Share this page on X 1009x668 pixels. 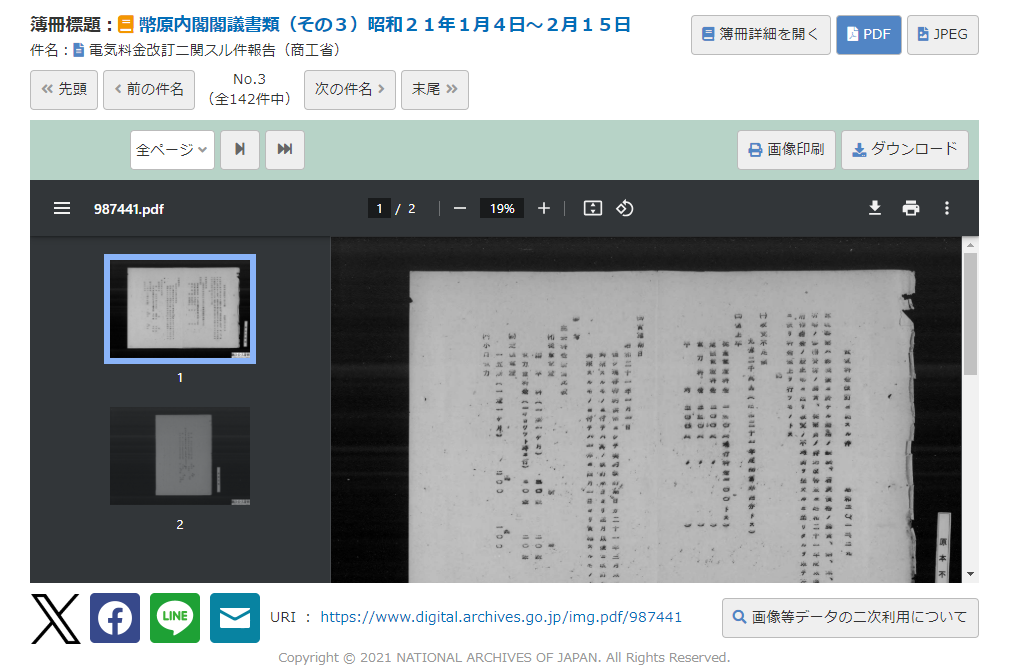[55, 618]
